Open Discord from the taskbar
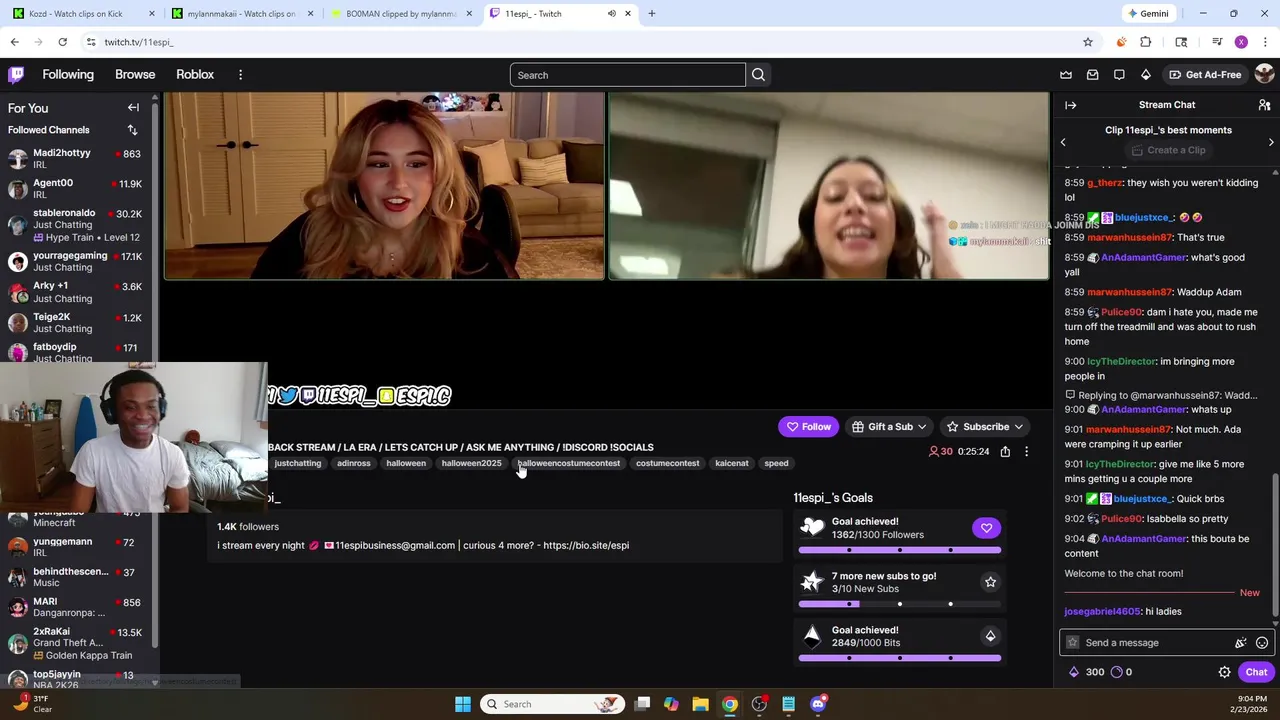This screenshot has width=1280, height=720. coord(818,704)
